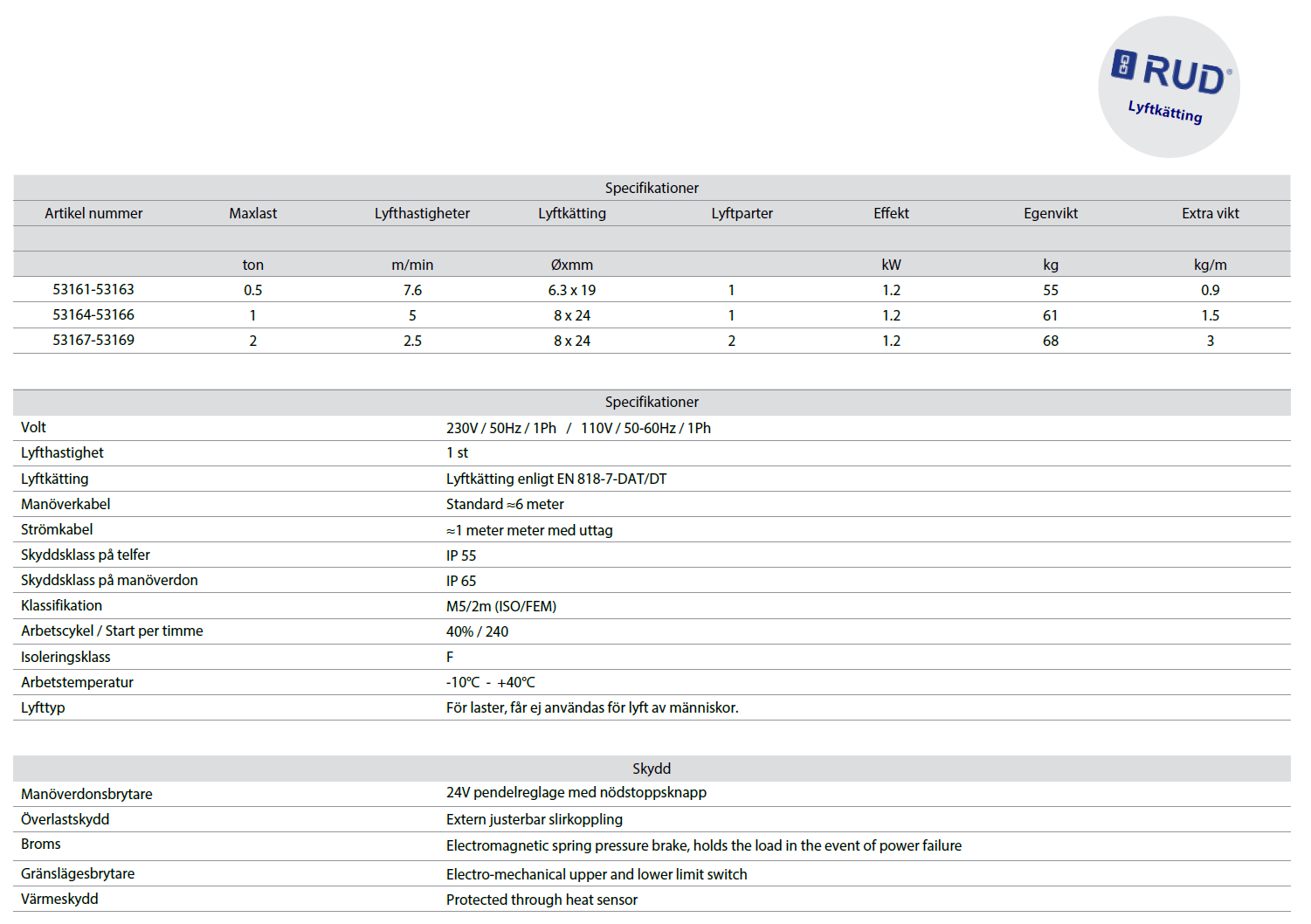The image size is (1311, 924).
Task: Click the RUD Lyftkätting logo badge
Action: 1169,86
